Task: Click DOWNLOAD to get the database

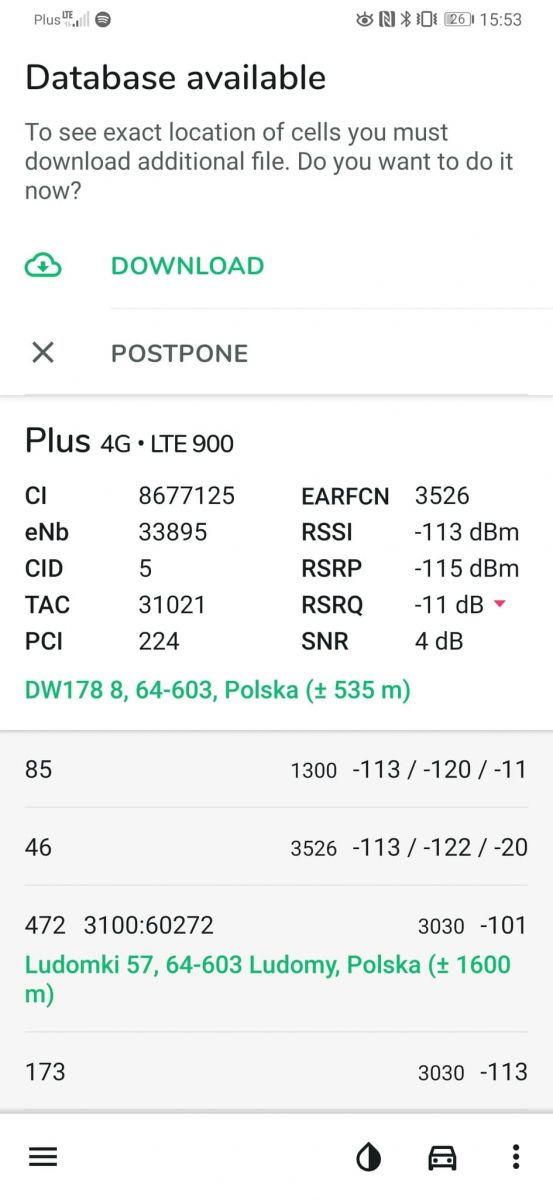Action: 188,266
